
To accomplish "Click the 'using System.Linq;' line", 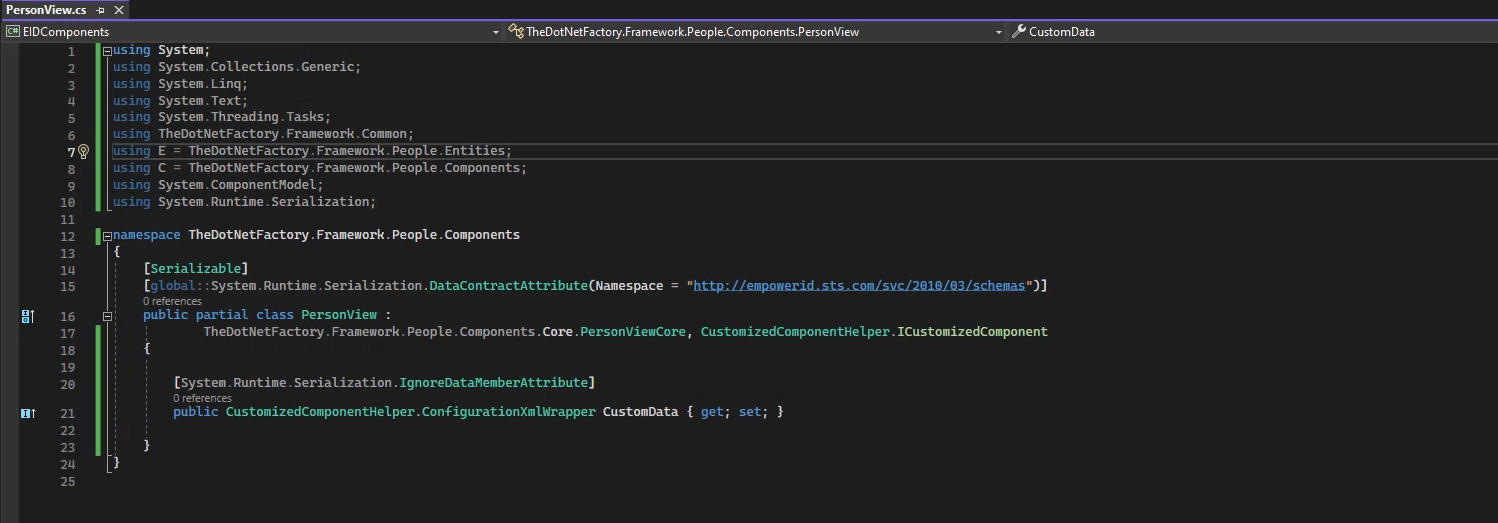I will click(180, 84).
